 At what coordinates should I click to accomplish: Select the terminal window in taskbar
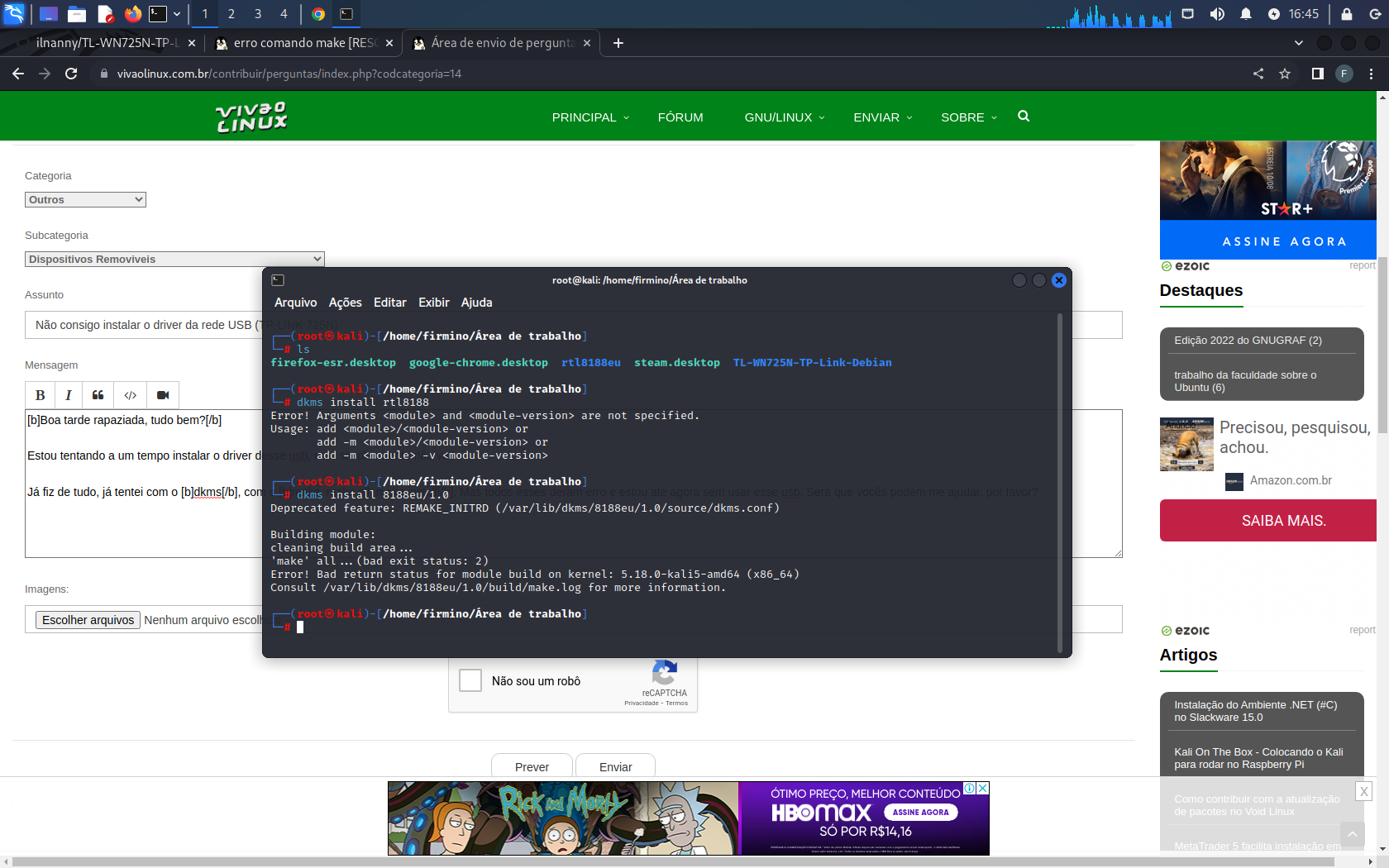pos(346,14)
